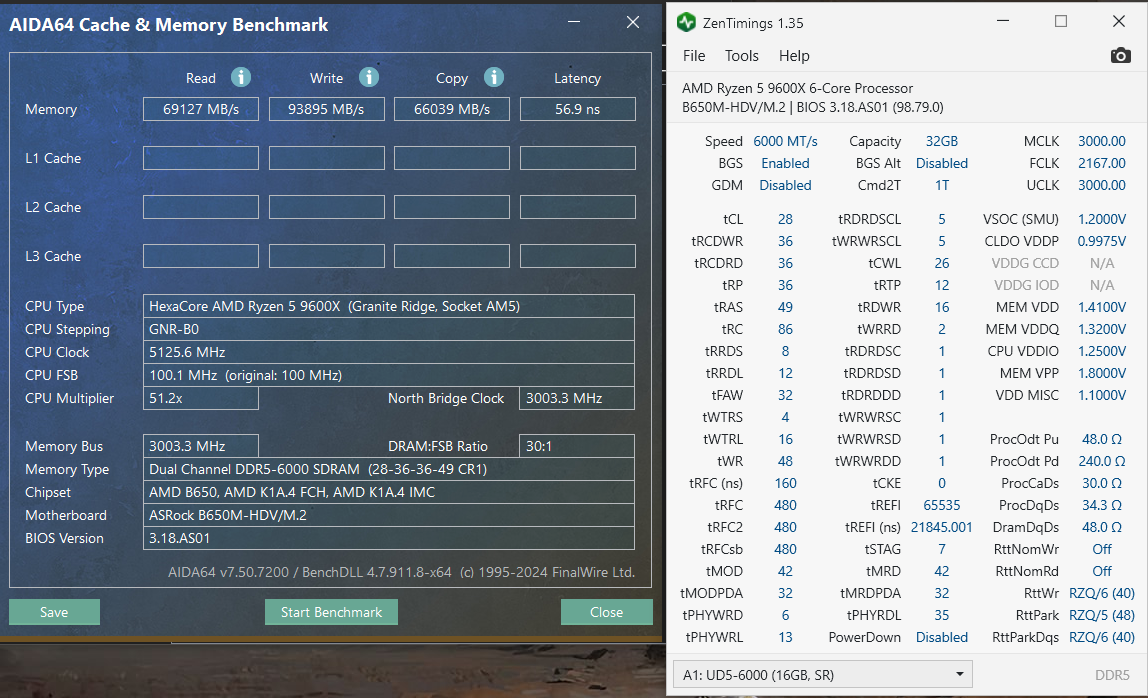
Task: Click the ProcDqDs value 34.3 Ω
Action: 1101,505
